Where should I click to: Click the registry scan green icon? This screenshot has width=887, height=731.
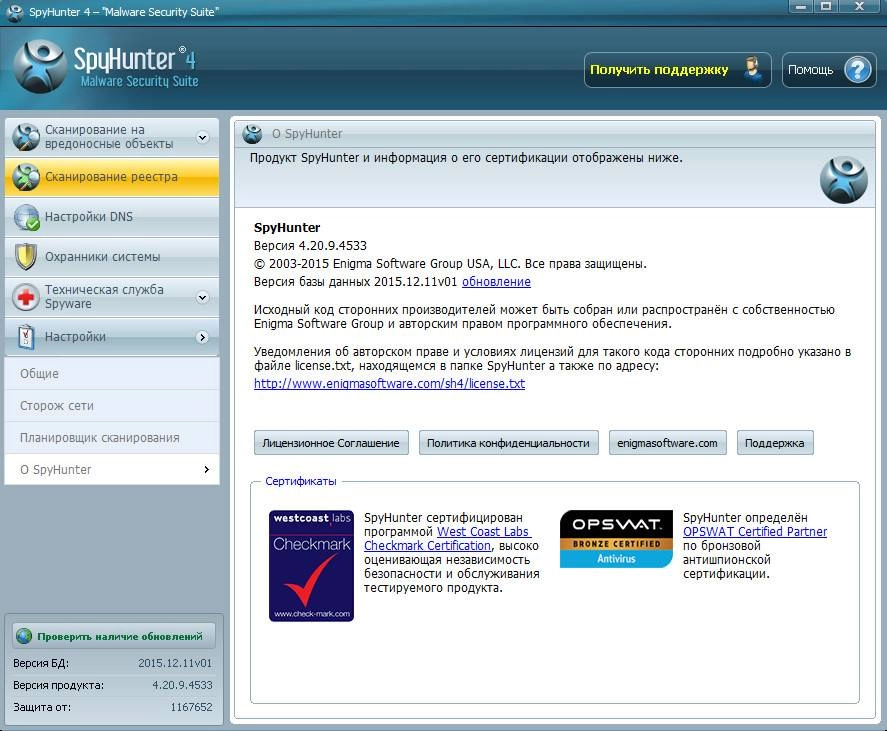click(26, 177)
